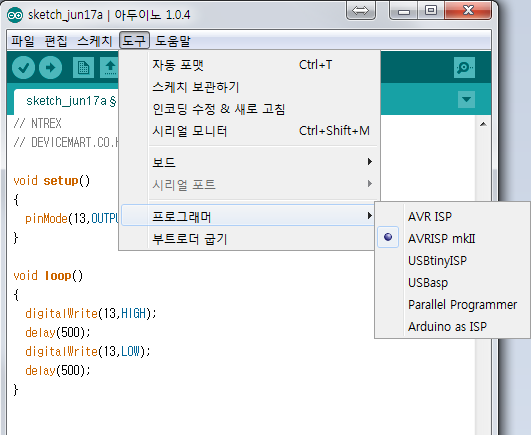Click the void loop() line
This screenshot has height=435, width=531.
48,276
